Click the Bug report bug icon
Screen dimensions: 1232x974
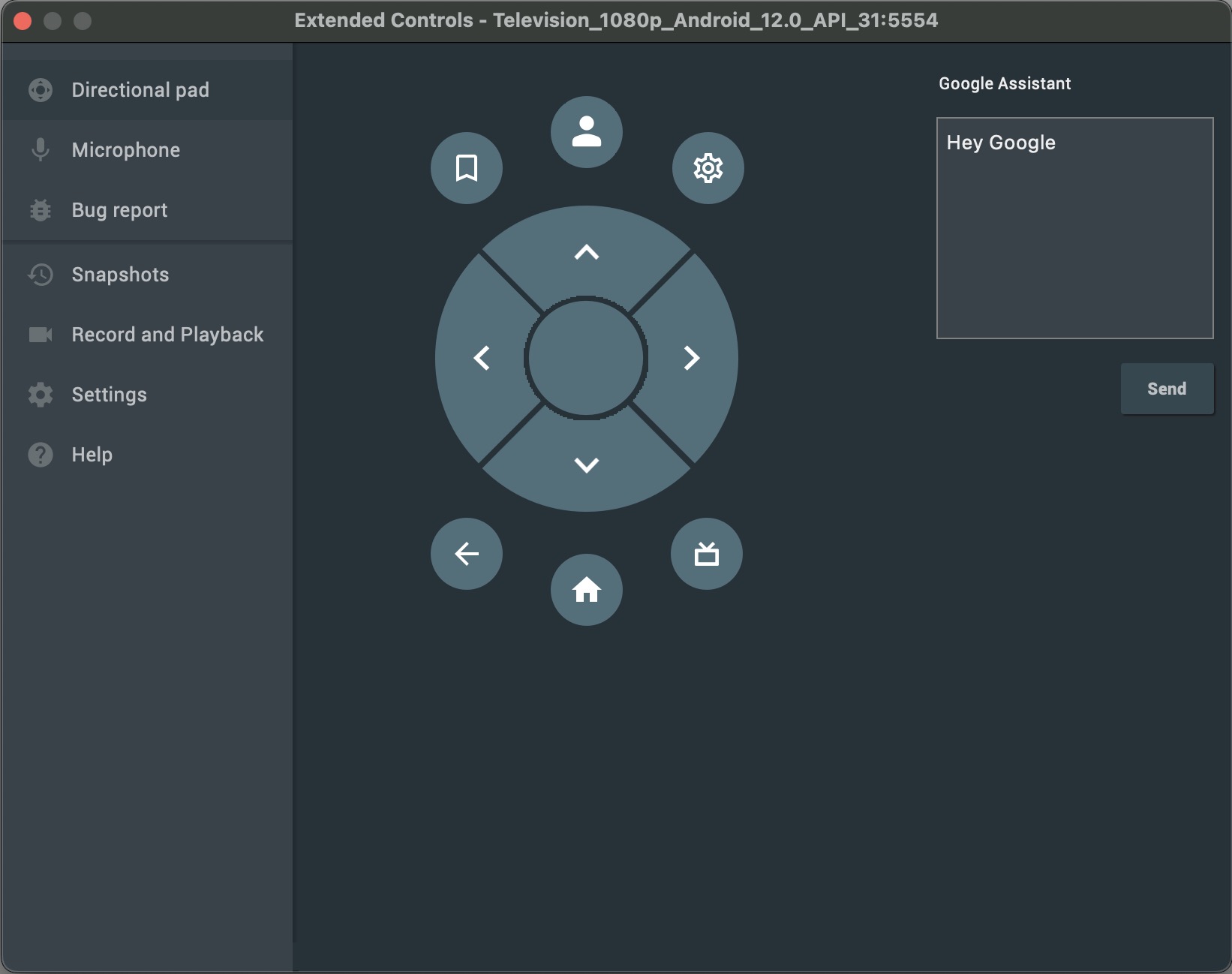(41, 210)
